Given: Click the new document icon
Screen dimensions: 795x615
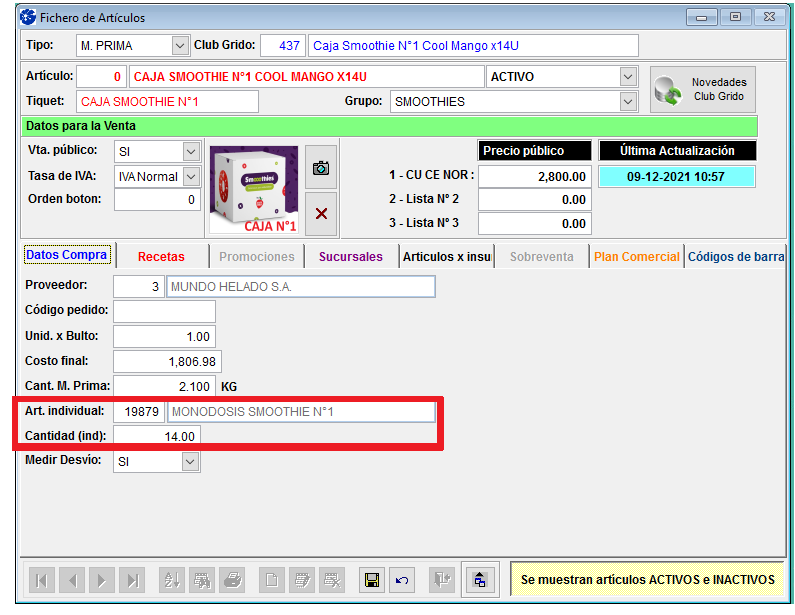Looking at the screenshot, I should pyautogui.click(x=271, y=580).
